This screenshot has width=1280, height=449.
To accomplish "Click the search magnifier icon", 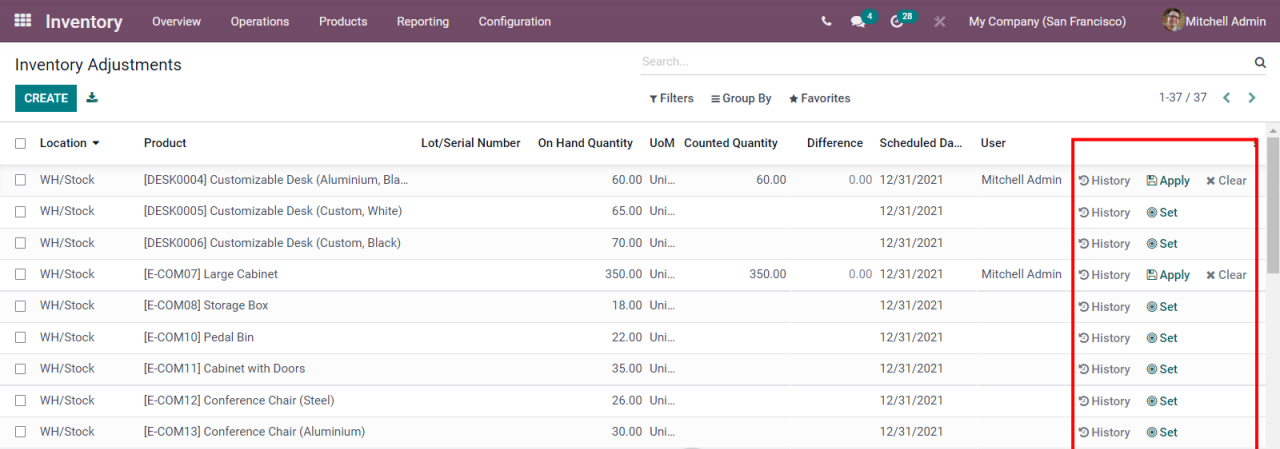I will point(1260,62).
